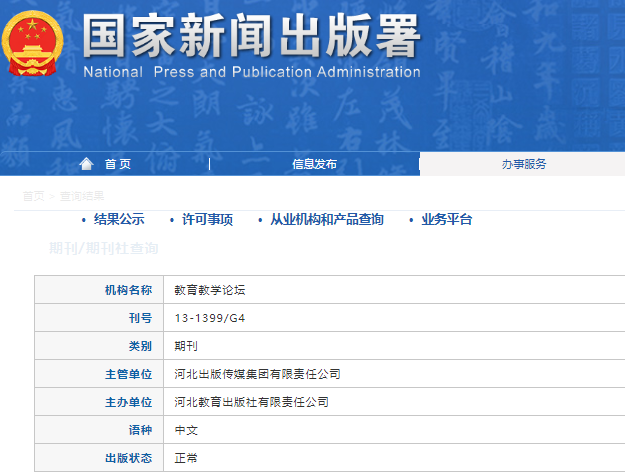Screen dimensions: 625x472
Task: Click the 国家新闻出版署 site title
Action: pos(251,36)
